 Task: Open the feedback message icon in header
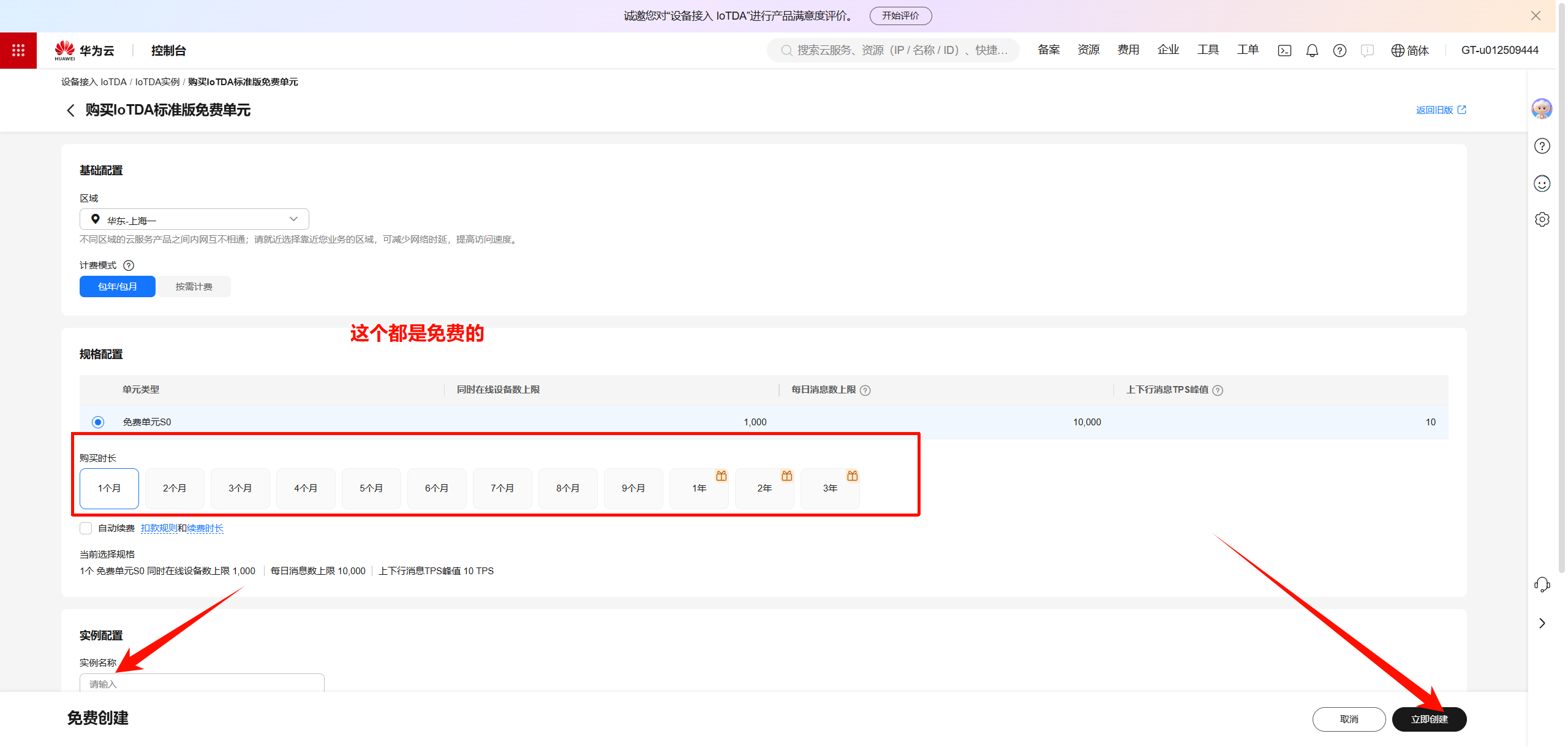click(1367, 50)
